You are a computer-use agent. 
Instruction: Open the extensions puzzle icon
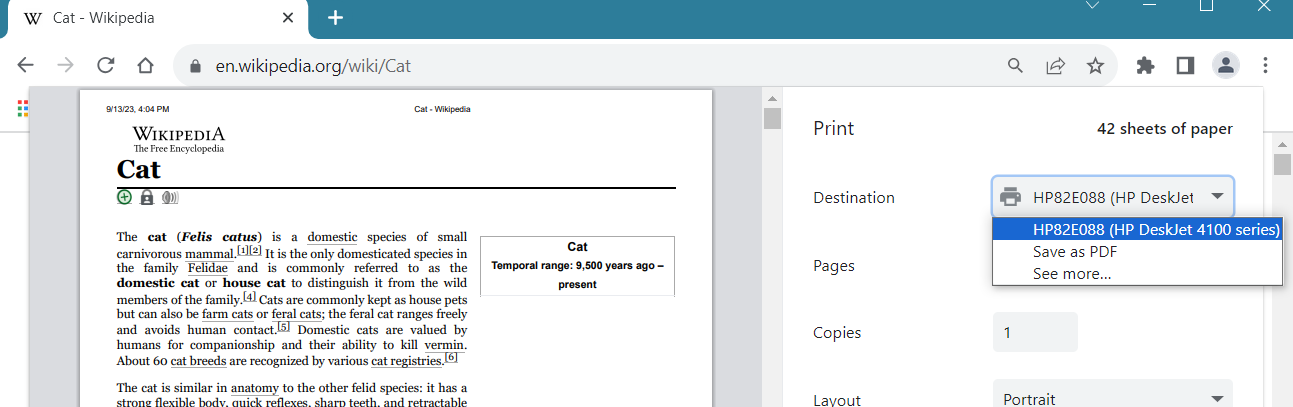coord(1146,66)
